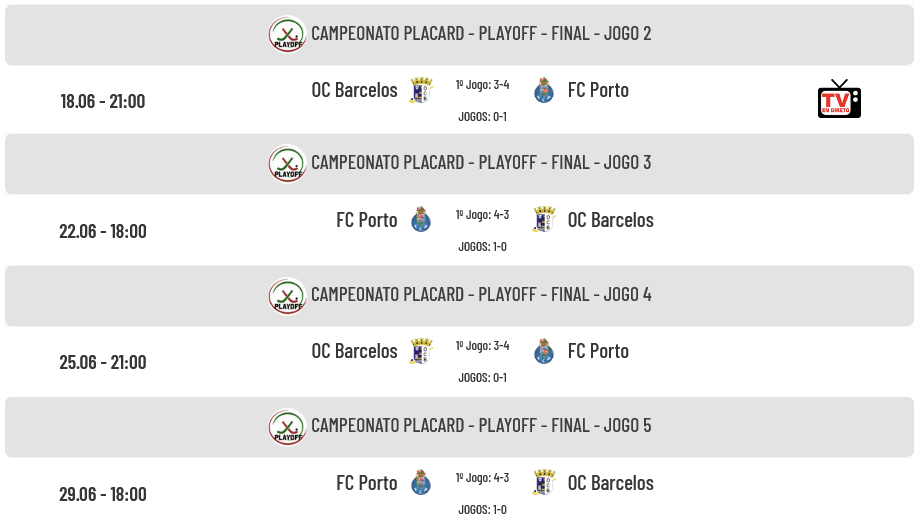Click the 22.06 - 18:00 match date
The width and height of the screenshot is (917, 523).
point(103,231)
